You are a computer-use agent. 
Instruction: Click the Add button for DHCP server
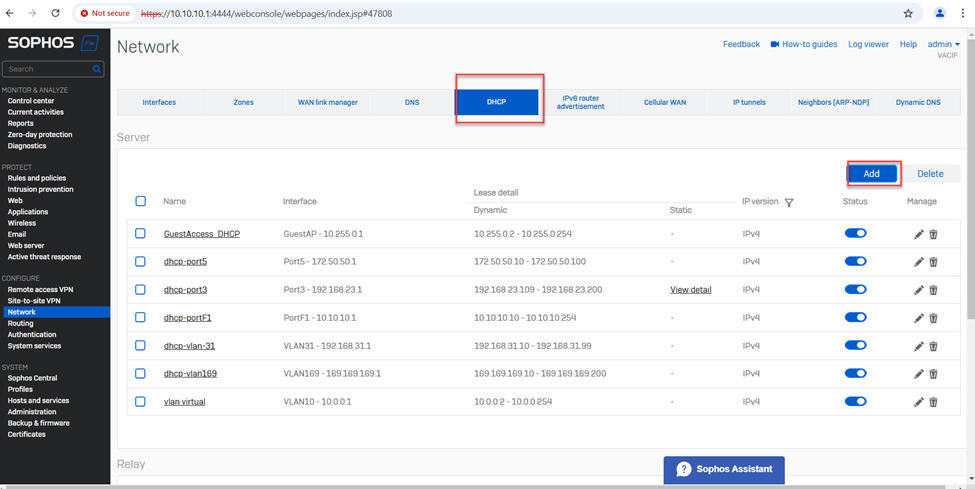[x=871, y=174]
